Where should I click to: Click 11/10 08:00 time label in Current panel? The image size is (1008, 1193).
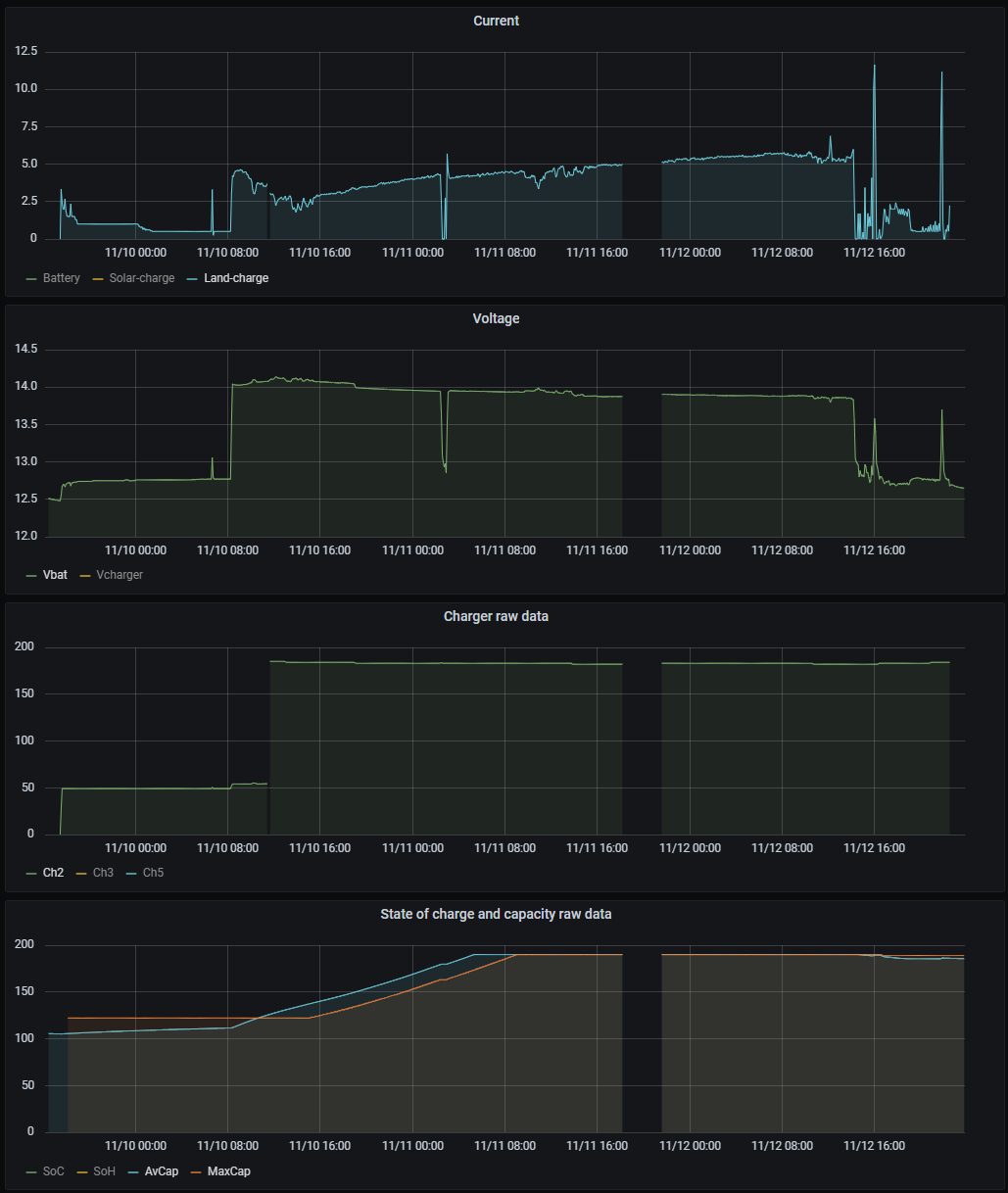(228, 253)
